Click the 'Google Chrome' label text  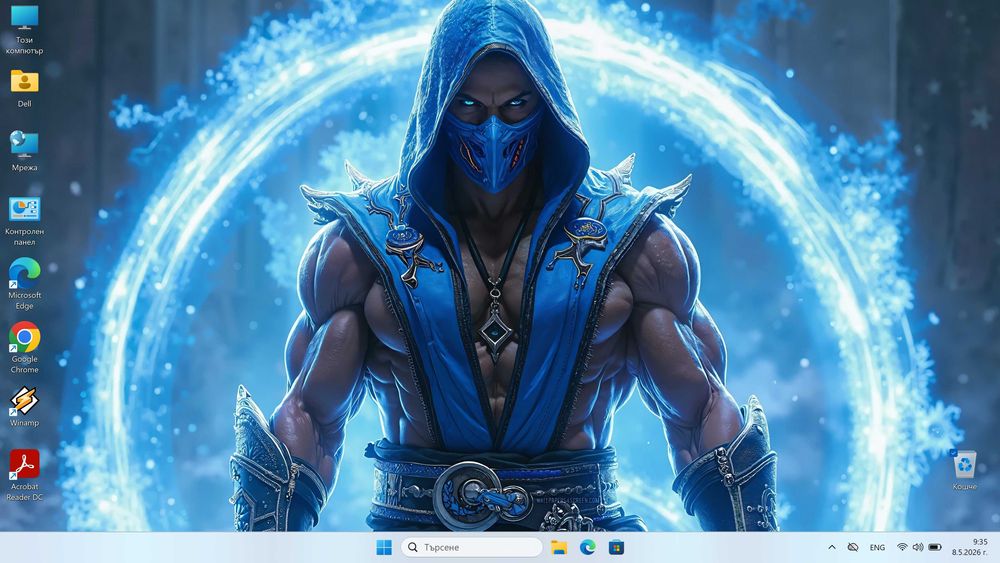point(24,364)
